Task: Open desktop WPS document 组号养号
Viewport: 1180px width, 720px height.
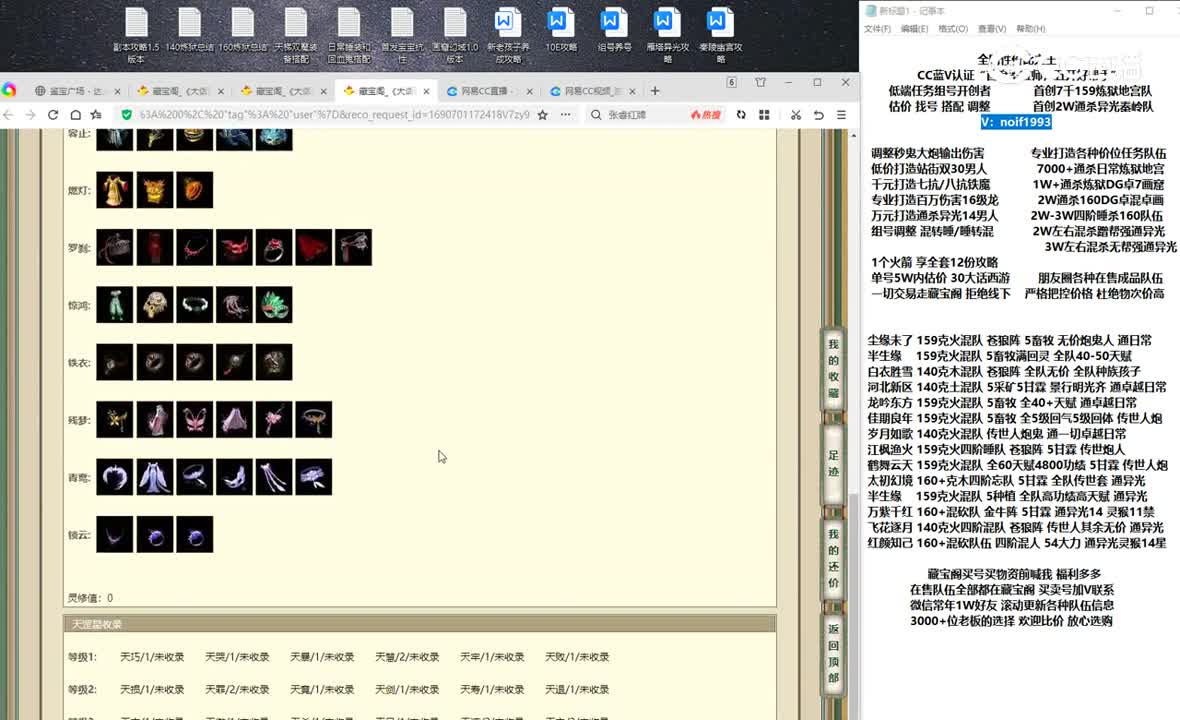Action: (x=614, y=30)
